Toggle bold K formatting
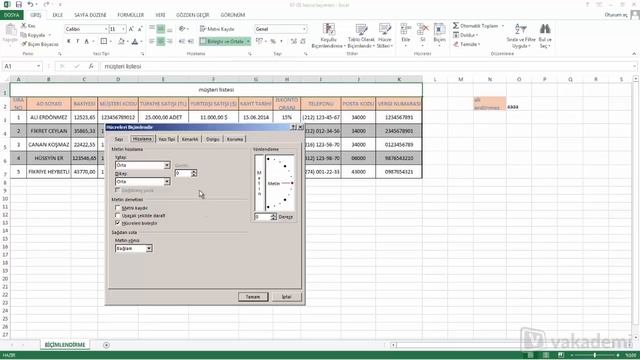640x360 pixels. (x=69, y=41)
